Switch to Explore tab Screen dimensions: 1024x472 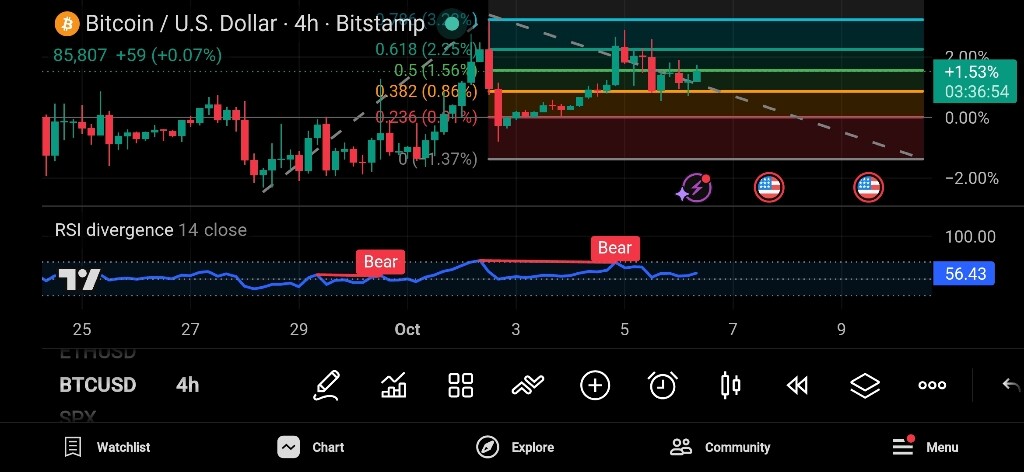tap(515, 447)
